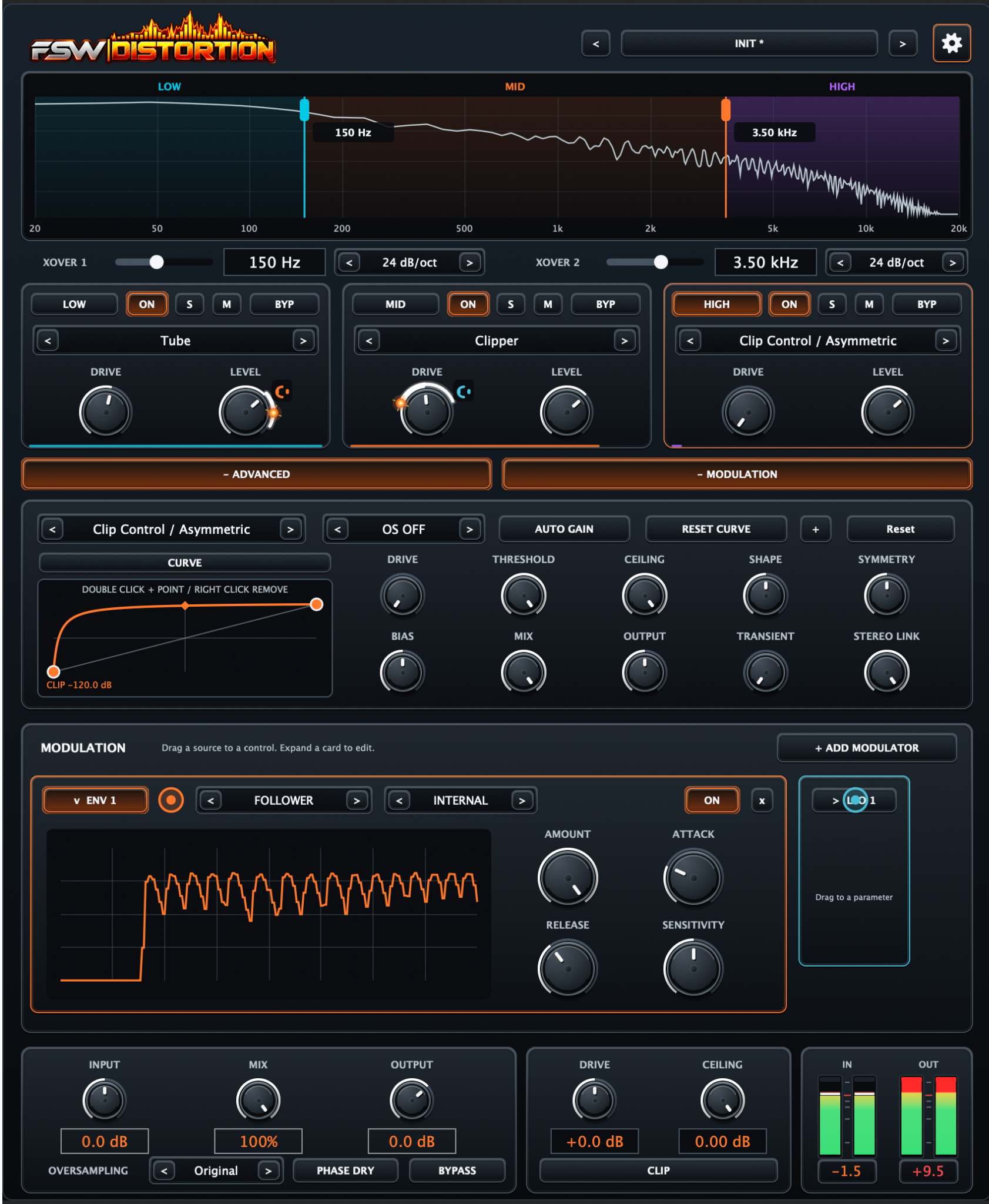Expand the LFO 1 modulator card

854,801
